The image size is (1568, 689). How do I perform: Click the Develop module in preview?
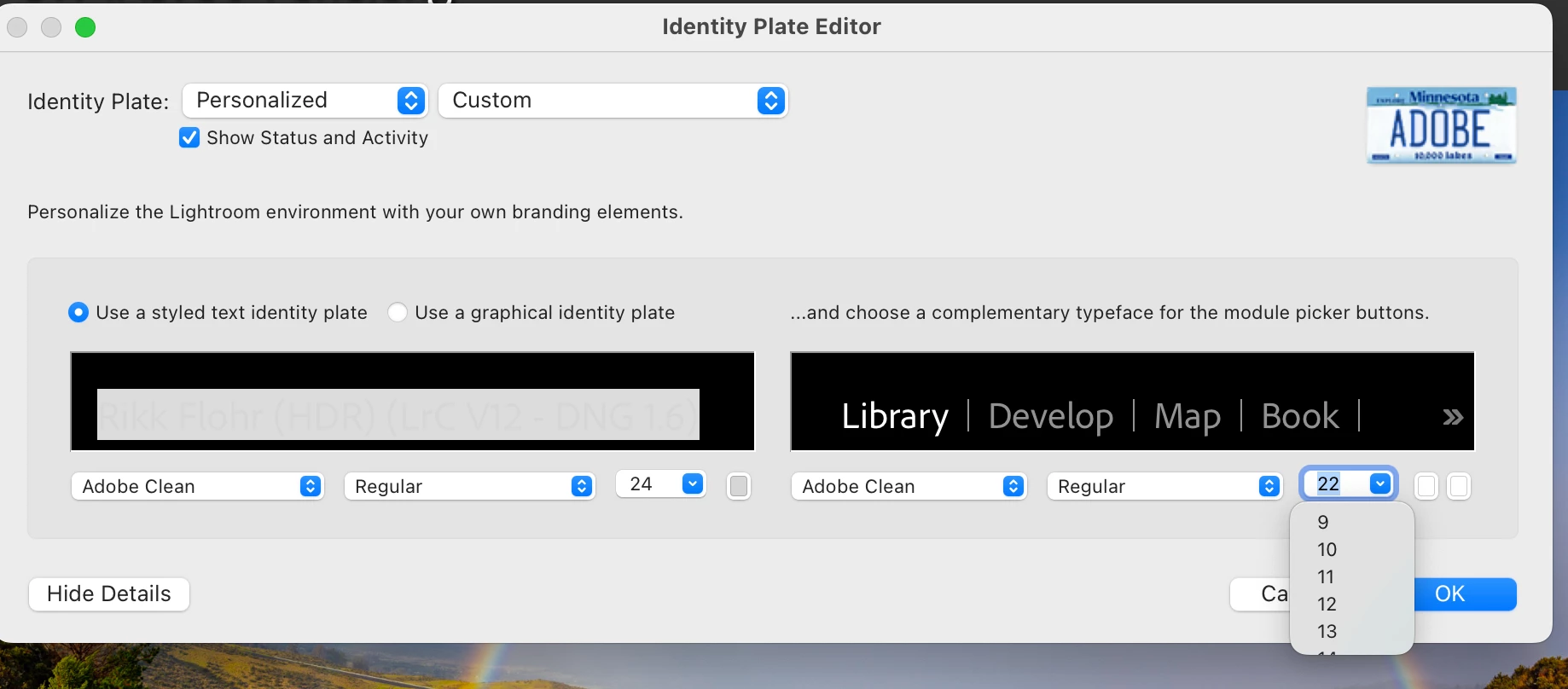1050,417
